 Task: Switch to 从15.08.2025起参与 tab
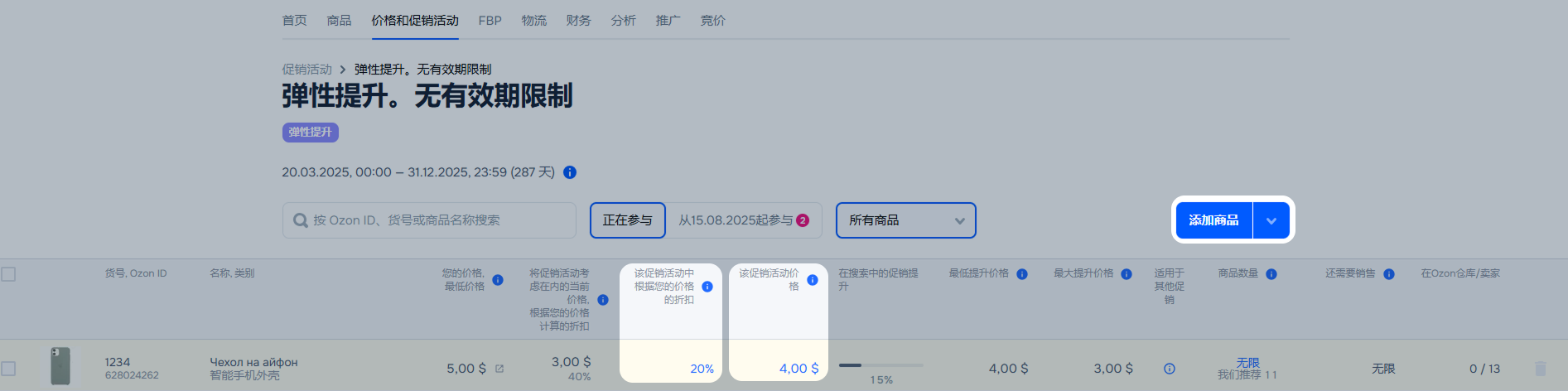tap(744, 220)
